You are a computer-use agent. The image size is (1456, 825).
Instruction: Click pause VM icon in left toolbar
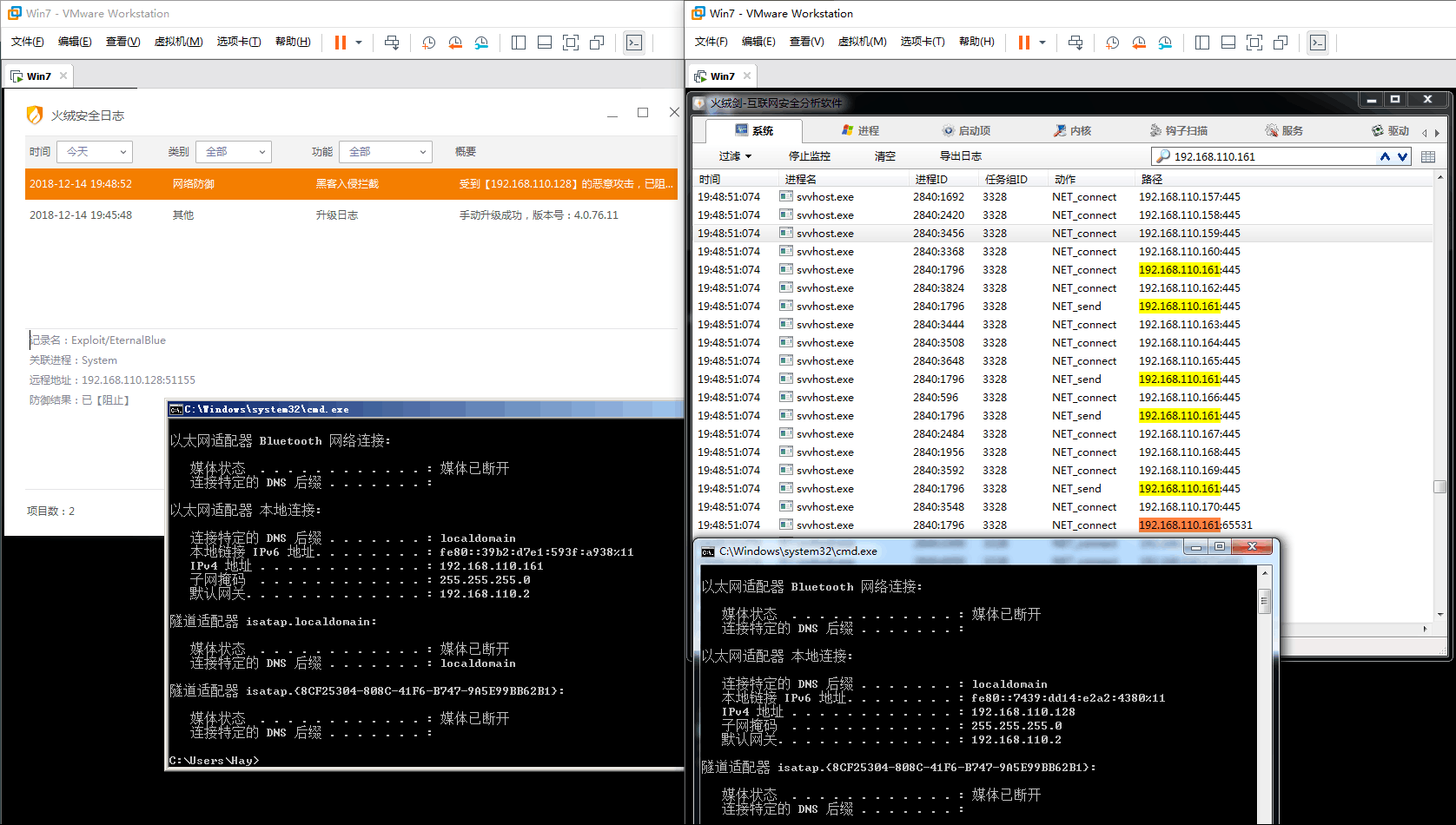(341, 43)
